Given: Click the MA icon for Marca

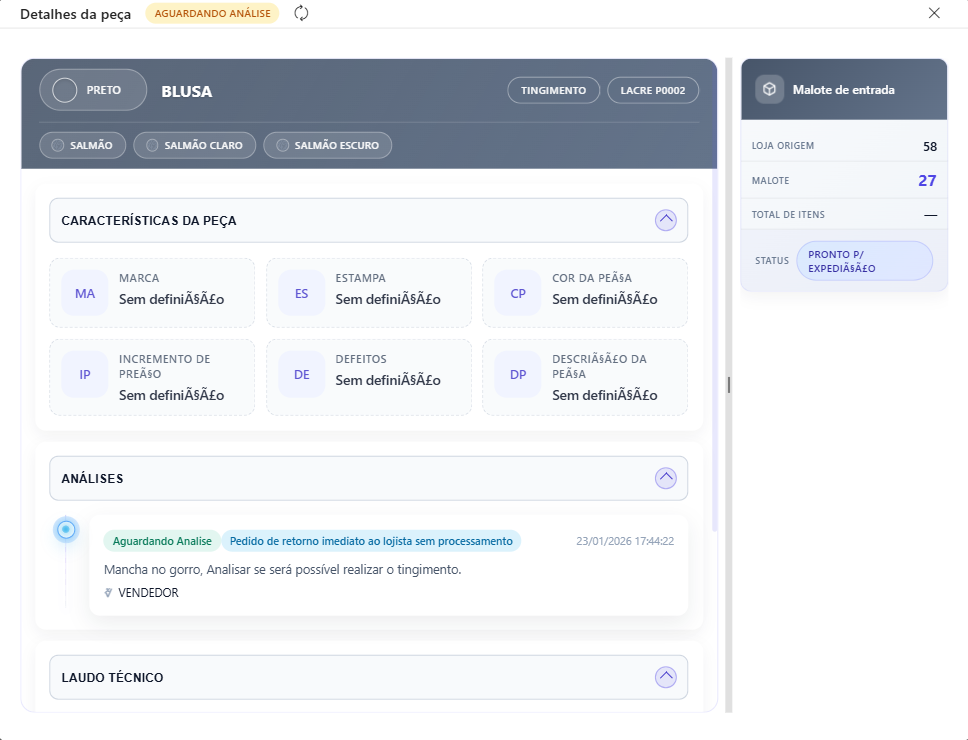Looking at the screenshot, I should pyautogui.click(x=85, y=293).
